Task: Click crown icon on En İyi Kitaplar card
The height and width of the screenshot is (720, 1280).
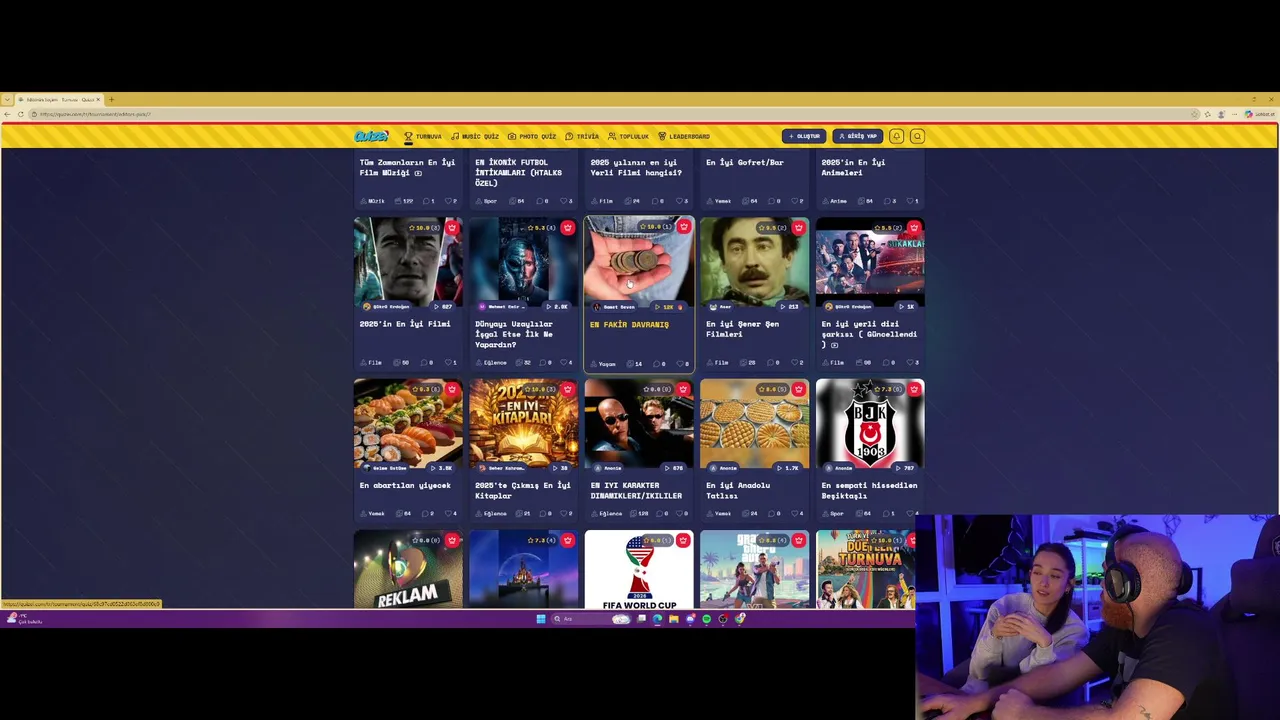Action: pos(567,389)
